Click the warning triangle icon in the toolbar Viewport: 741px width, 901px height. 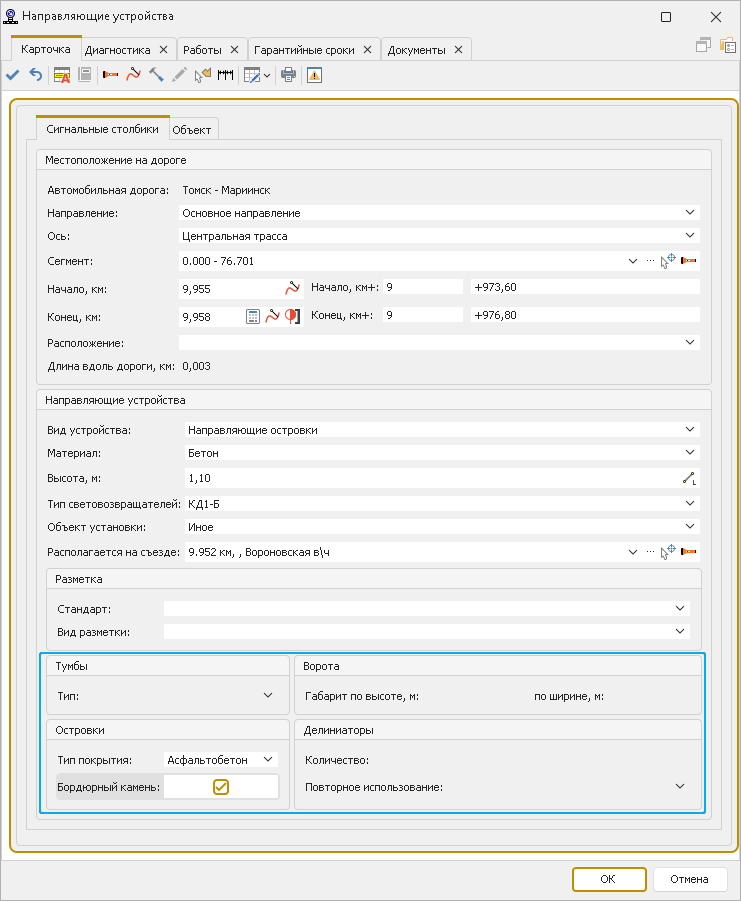[x=314, y=75]
